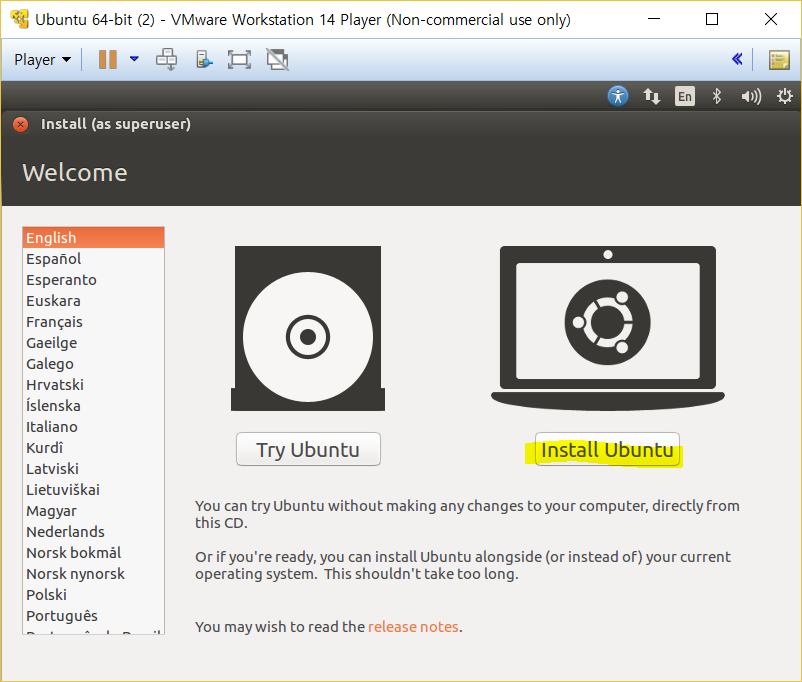Click the Bluetooth indicator
The width and height of the screenshot is (802, 682).
(x=716, y=96)
